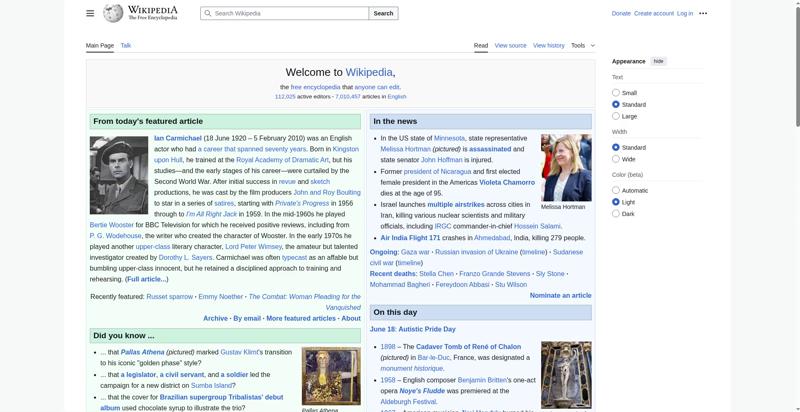The image size is (800, 412).
Task: Select Dark color mode
Action: [616, 214]
